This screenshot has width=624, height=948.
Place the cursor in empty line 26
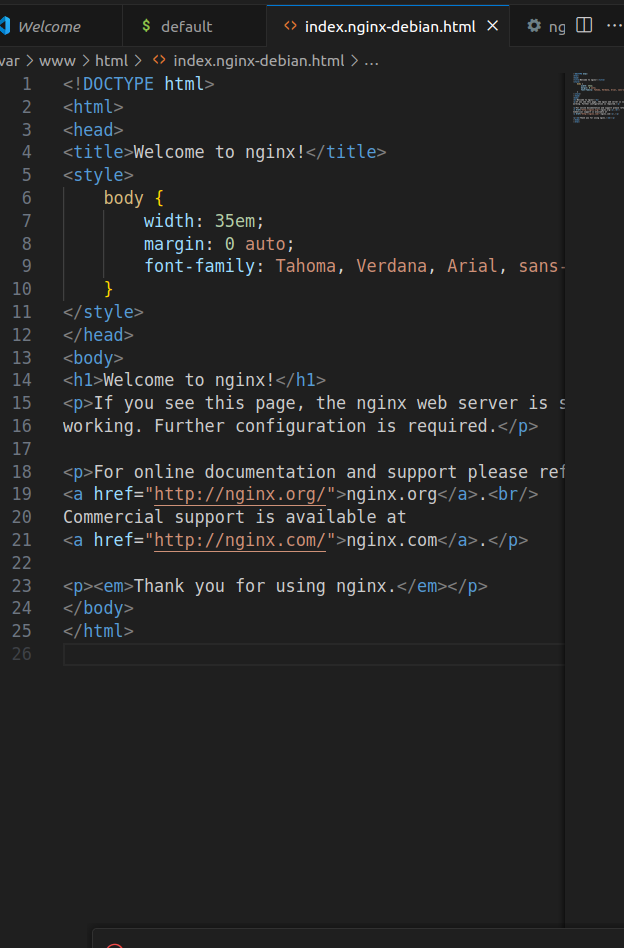point(313,654)
